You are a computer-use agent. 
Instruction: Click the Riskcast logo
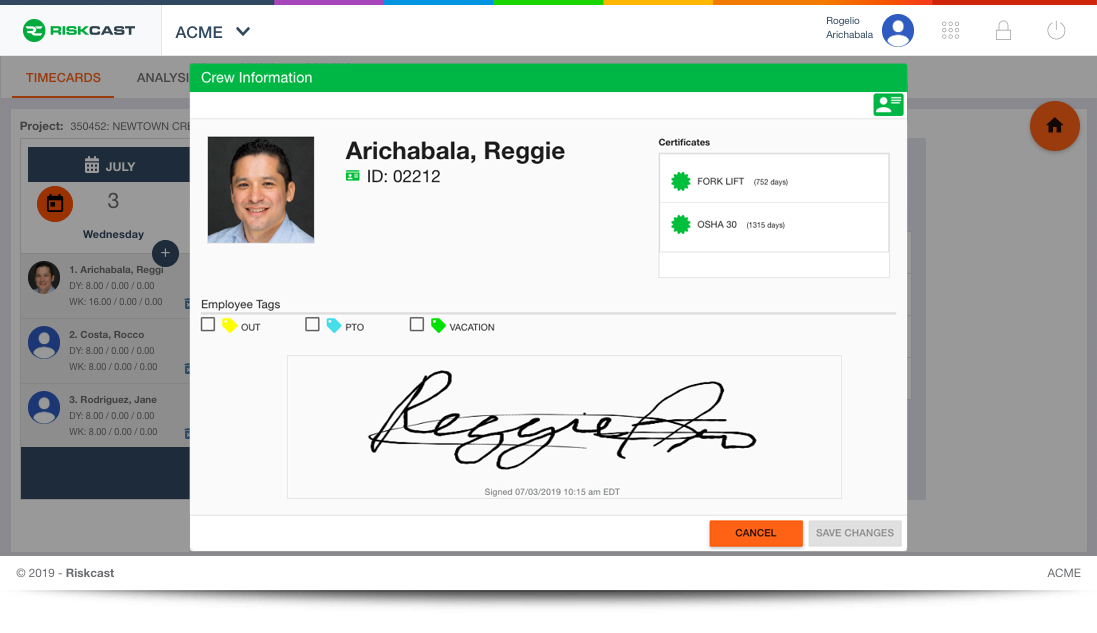click(x=79, y=31)
